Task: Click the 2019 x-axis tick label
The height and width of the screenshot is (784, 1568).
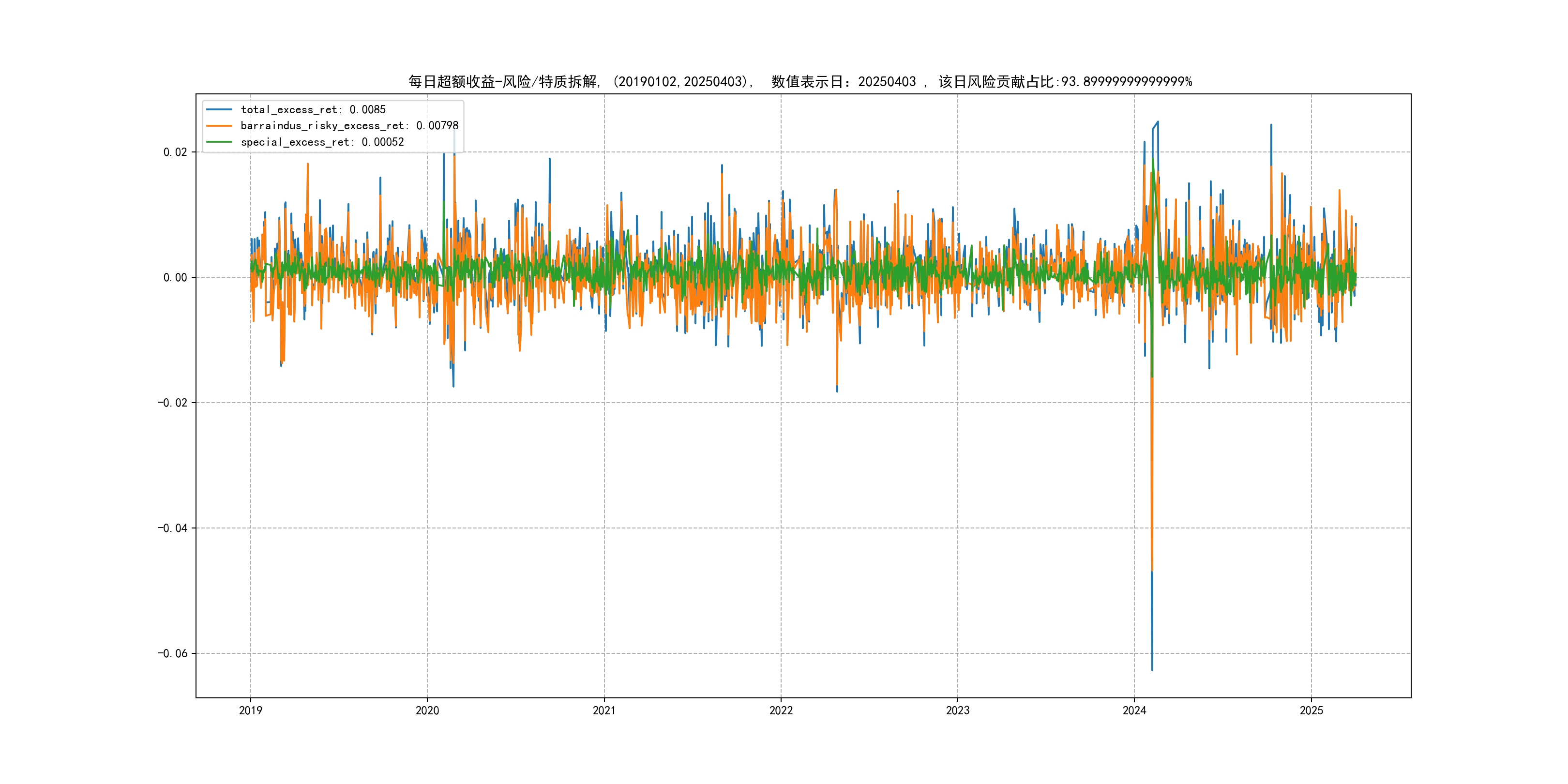Action: [250, 710]
